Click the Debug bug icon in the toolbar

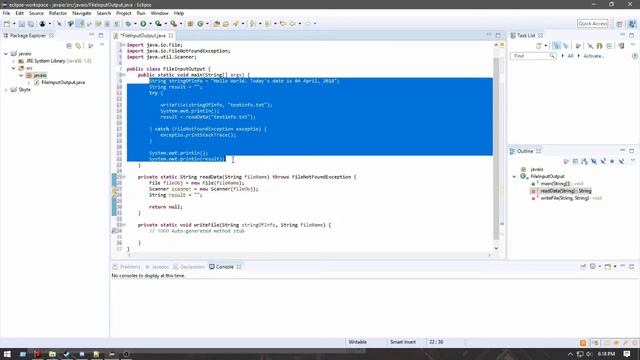pos(128,24)
